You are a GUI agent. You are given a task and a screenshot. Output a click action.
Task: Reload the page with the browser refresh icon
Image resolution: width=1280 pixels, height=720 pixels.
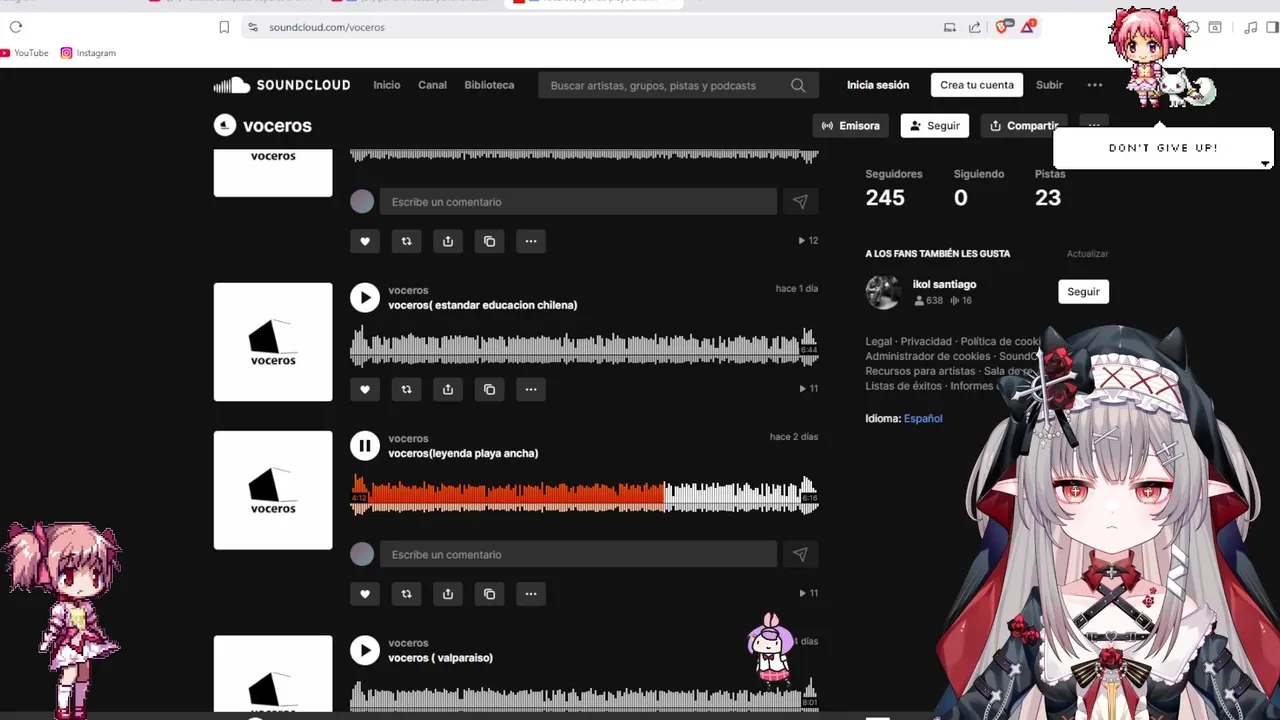pos(16,27)
